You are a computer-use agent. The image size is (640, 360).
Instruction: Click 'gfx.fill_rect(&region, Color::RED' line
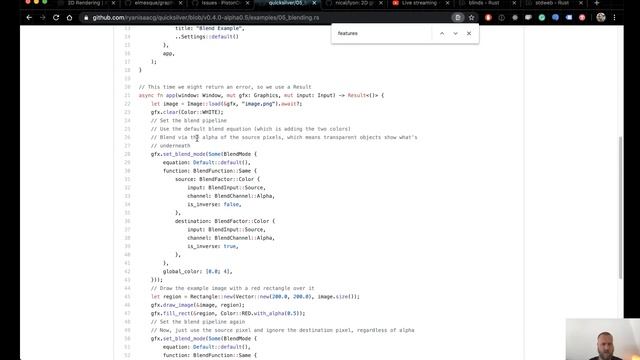228,313
